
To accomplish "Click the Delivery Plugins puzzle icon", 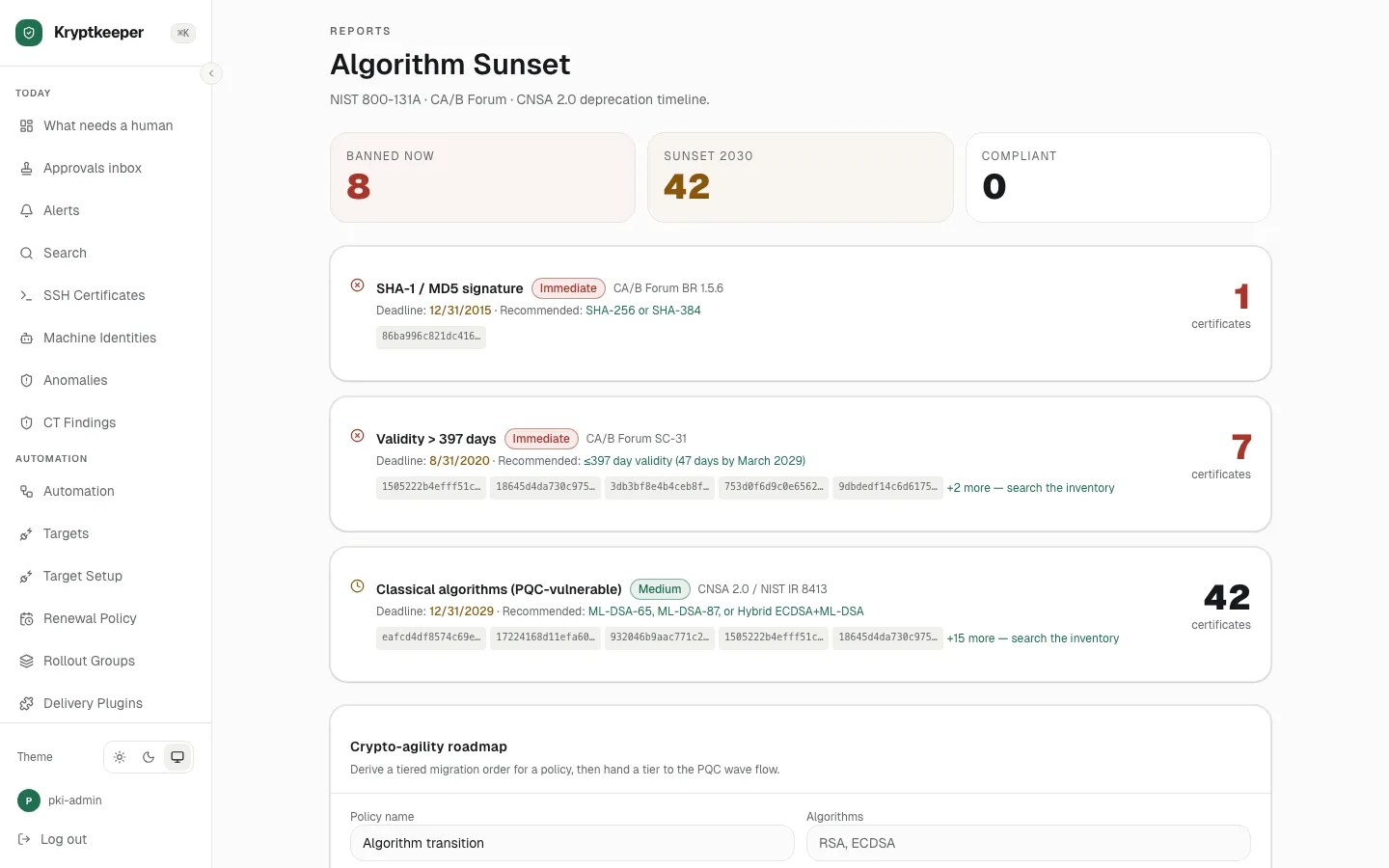I will click(27, 703).
